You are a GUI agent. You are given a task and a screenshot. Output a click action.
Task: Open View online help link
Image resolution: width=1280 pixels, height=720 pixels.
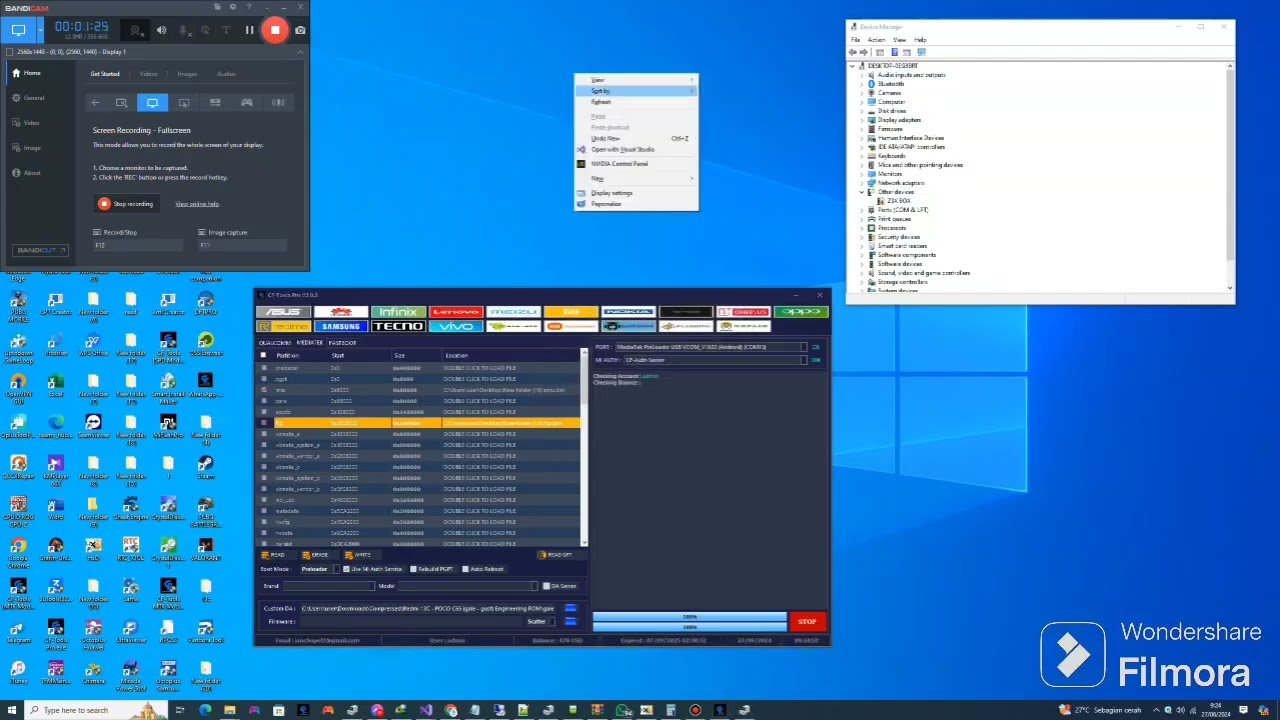[x=197, y=204]
